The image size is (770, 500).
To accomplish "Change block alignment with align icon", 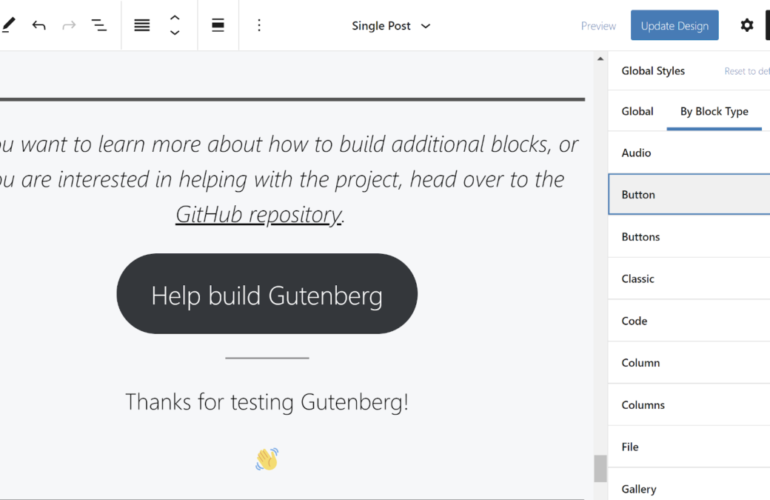I will (x=142, y=25).
